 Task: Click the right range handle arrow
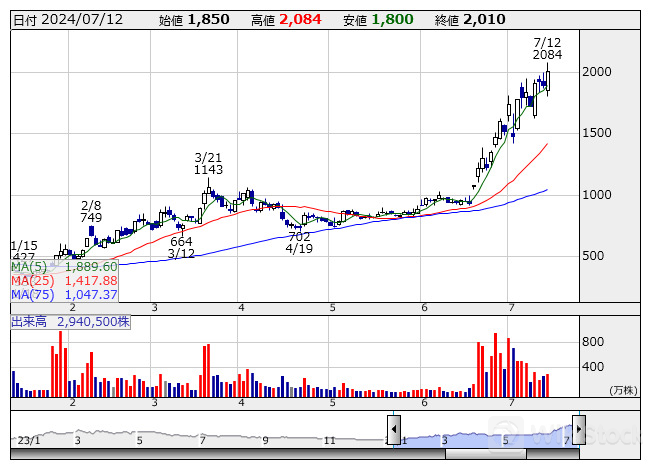pyautogui.click(x=578, y=429)
